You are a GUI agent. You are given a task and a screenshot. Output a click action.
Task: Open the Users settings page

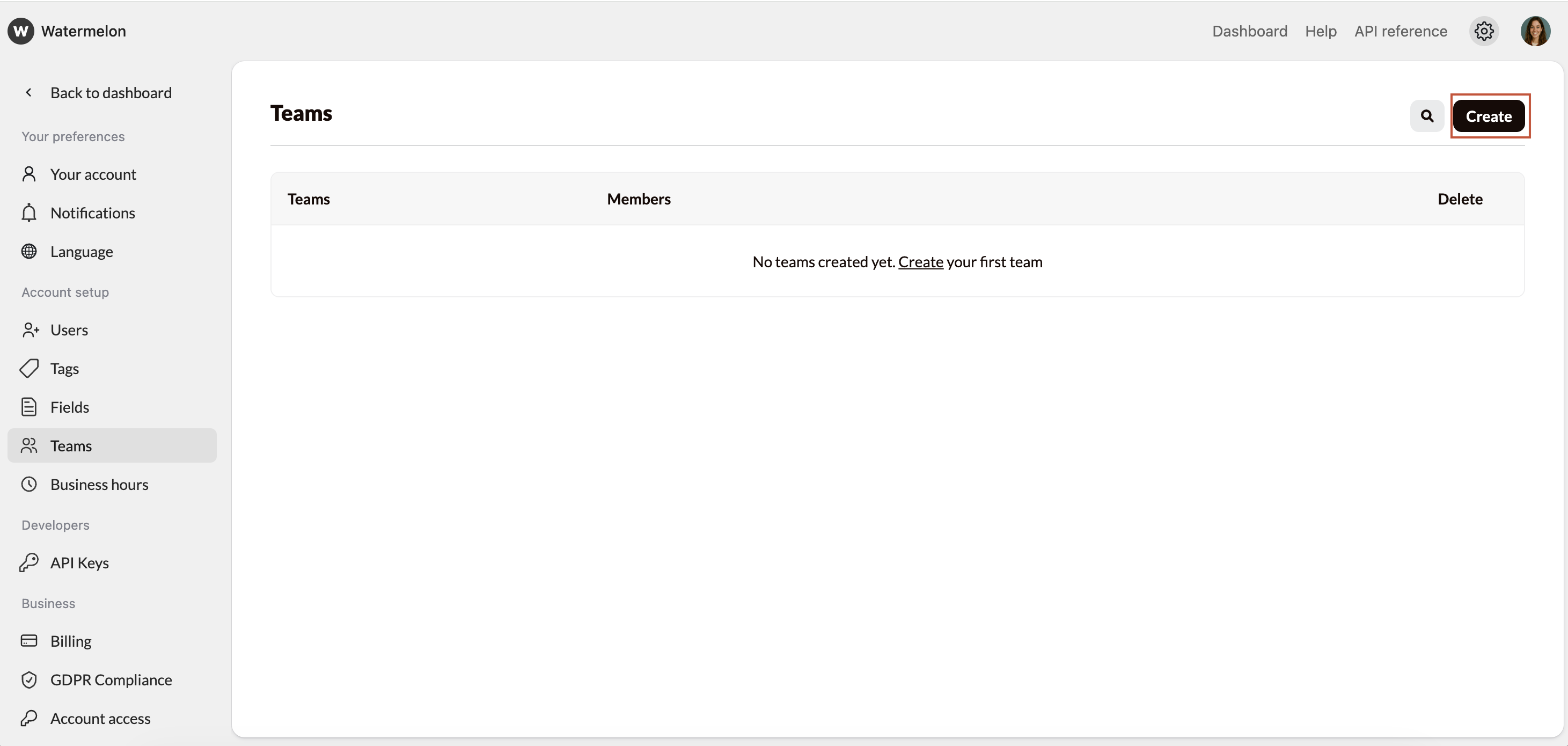[69, 330]
